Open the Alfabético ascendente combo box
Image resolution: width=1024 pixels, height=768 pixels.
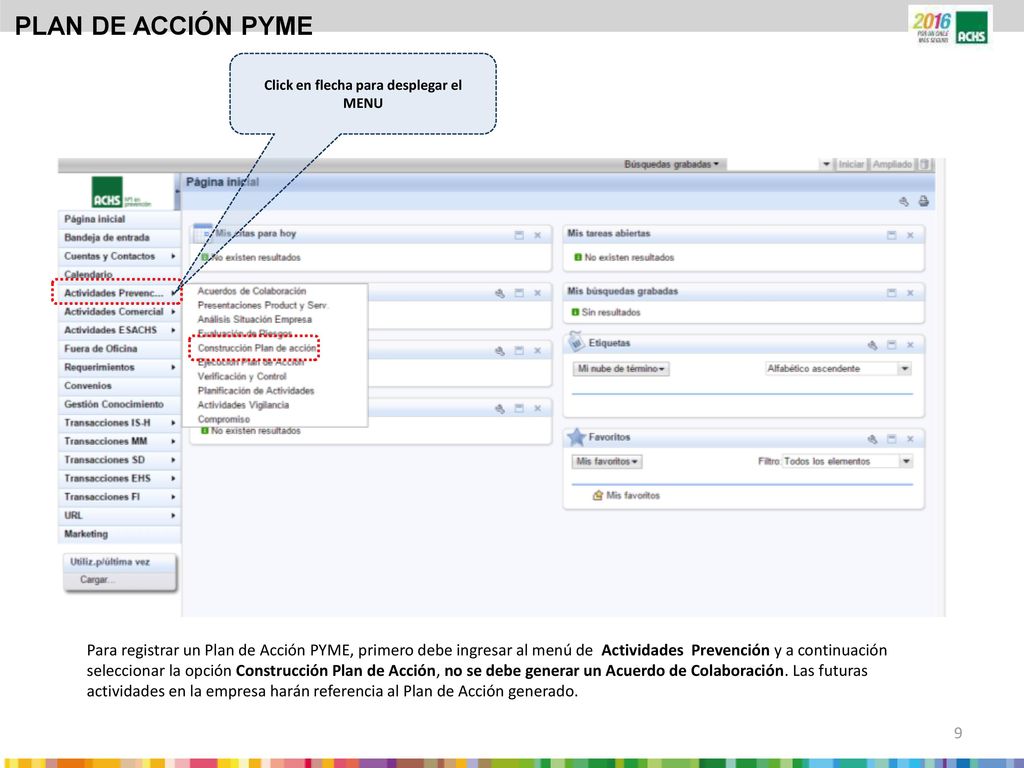click(838, 369)
